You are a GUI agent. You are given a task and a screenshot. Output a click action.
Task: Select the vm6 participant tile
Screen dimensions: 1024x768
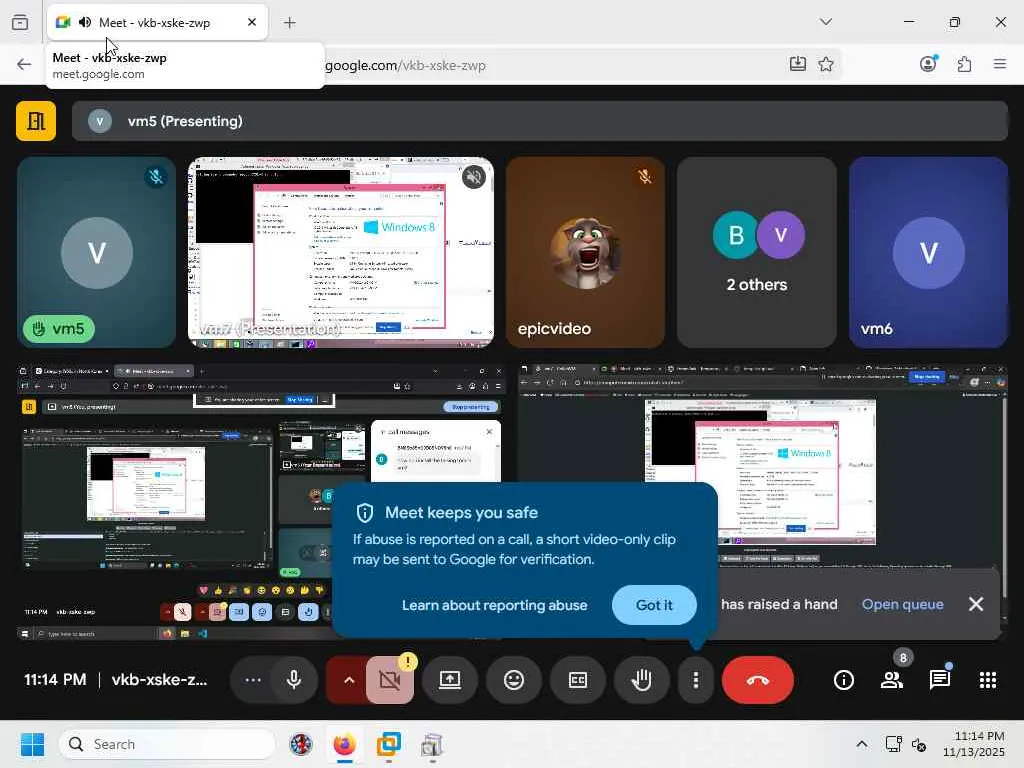(928, 252)
